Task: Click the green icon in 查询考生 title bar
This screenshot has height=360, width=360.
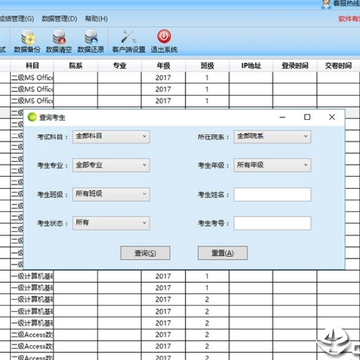Action: point(32,117)
